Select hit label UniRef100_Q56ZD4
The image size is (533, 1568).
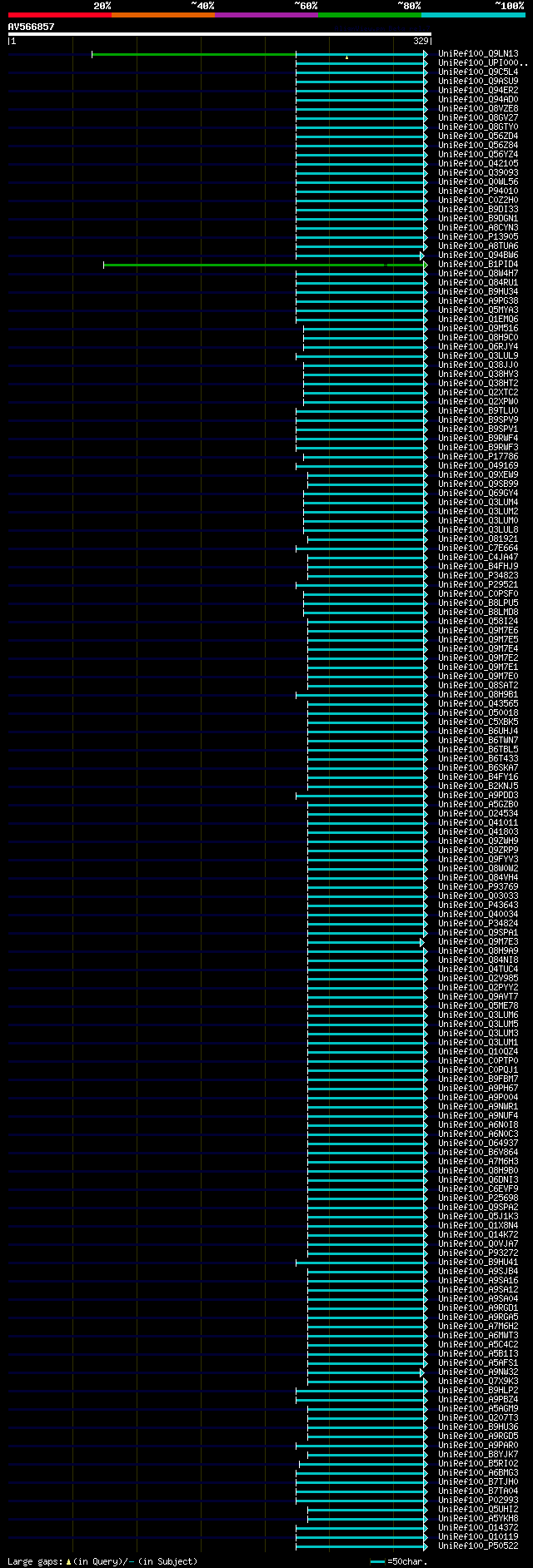478,136
